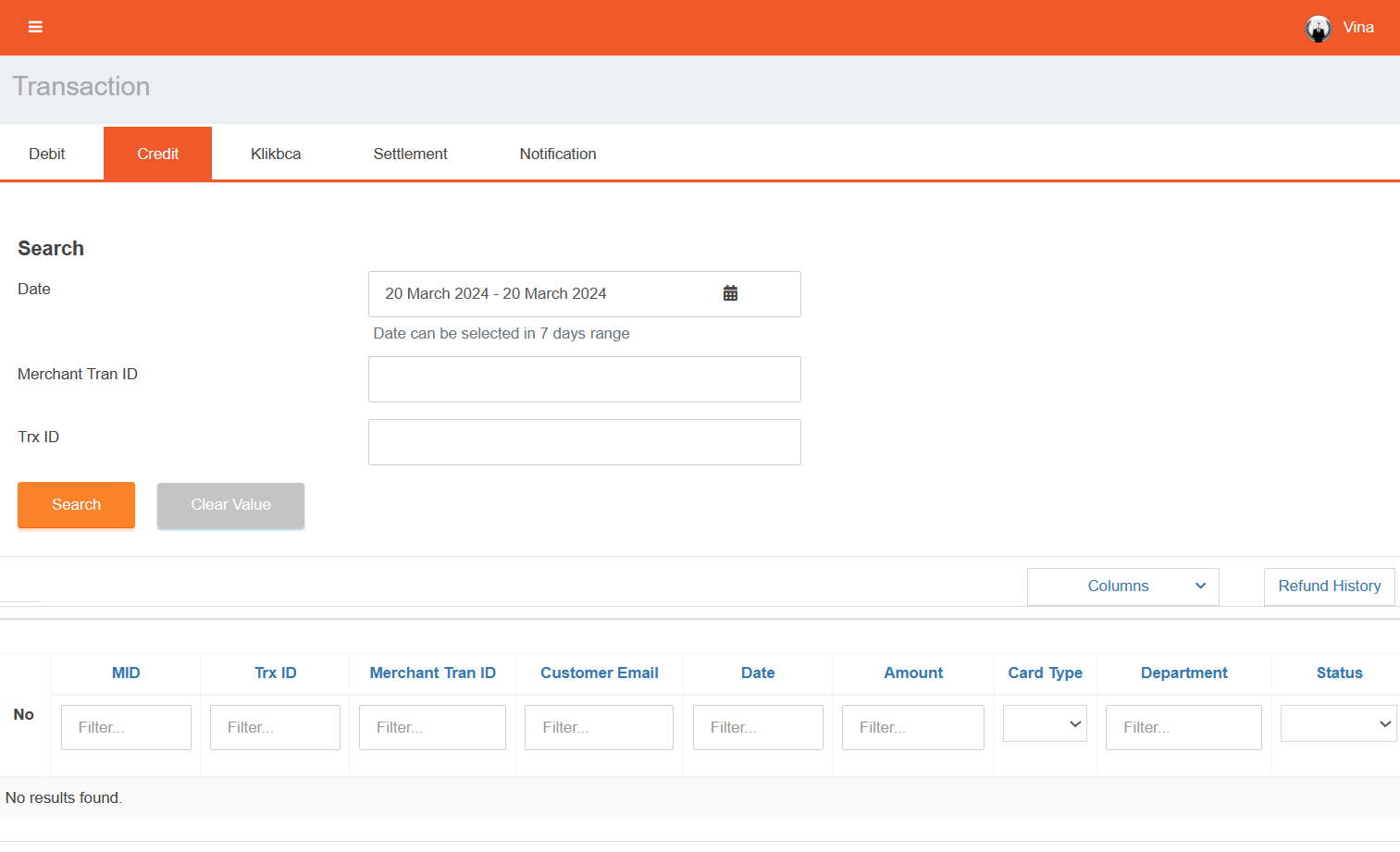Click the Customer Email column header
The width and height of the screenshot is (1400, 852).
pos(600,673)
